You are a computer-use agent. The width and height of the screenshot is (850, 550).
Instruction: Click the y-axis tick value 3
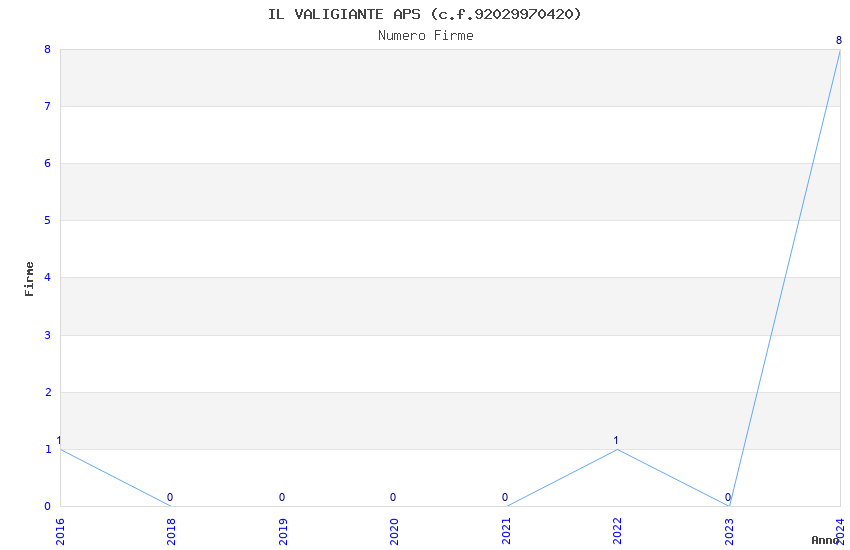click(x=48, y=335)
